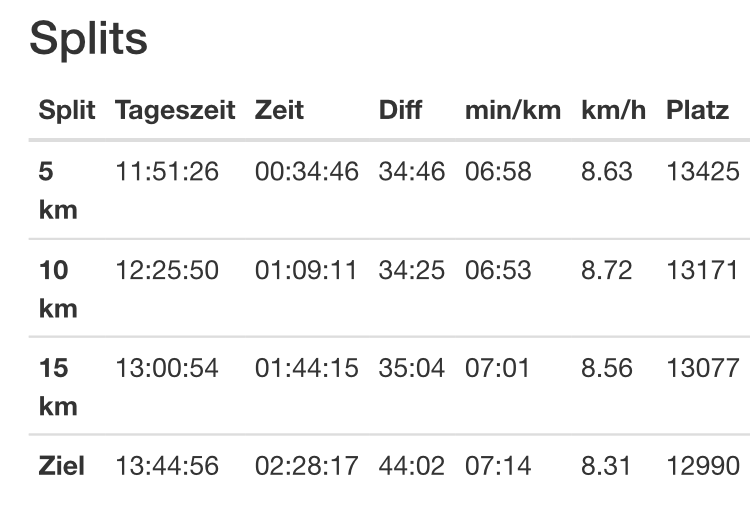Click the Split column header
Viewport: 750px width, 513px height.
pyautogui.click(x=67, y=111)
